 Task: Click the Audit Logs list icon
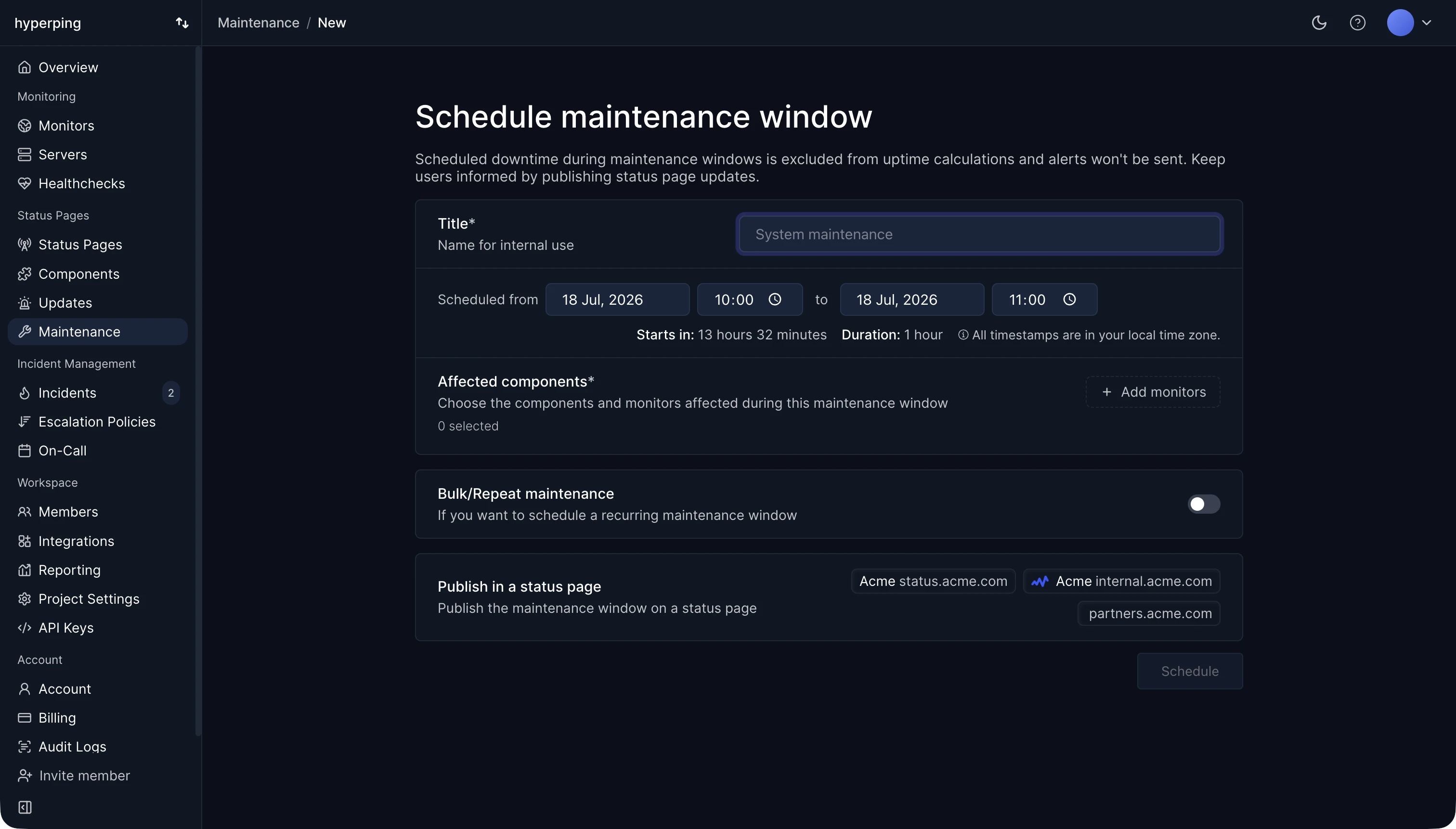click(x=25, y=747)
